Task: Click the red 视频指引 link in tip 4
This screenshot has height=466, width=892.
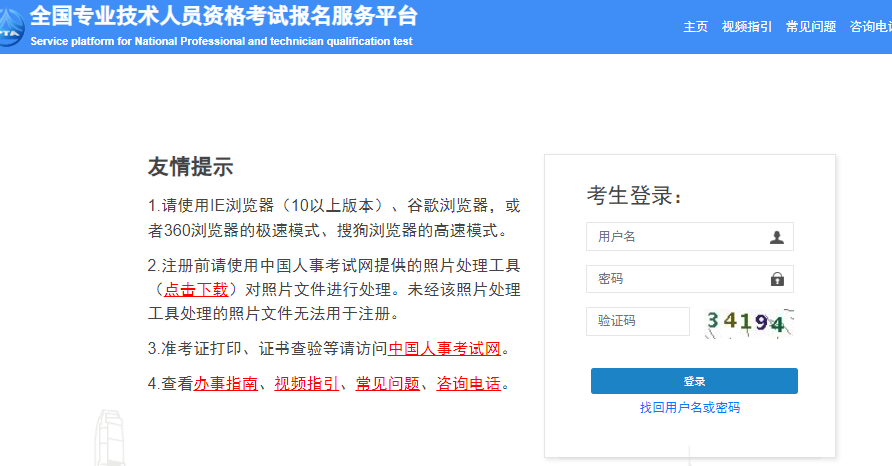Action: [x=306, y=383]
